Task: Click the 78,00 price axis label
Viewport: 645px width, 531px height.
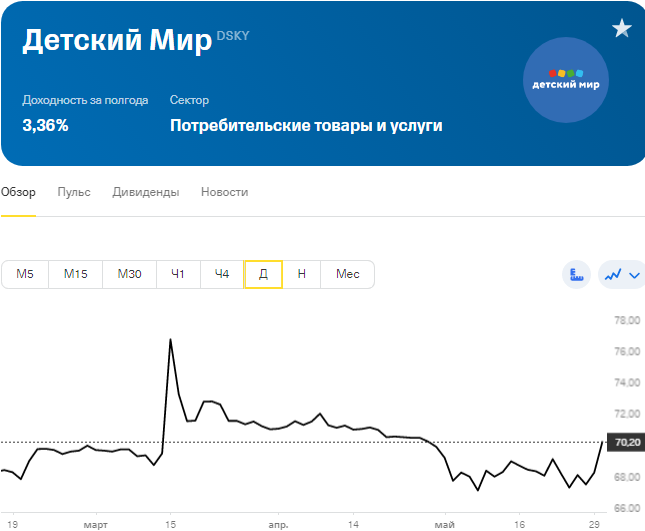Action: point(627,320)
